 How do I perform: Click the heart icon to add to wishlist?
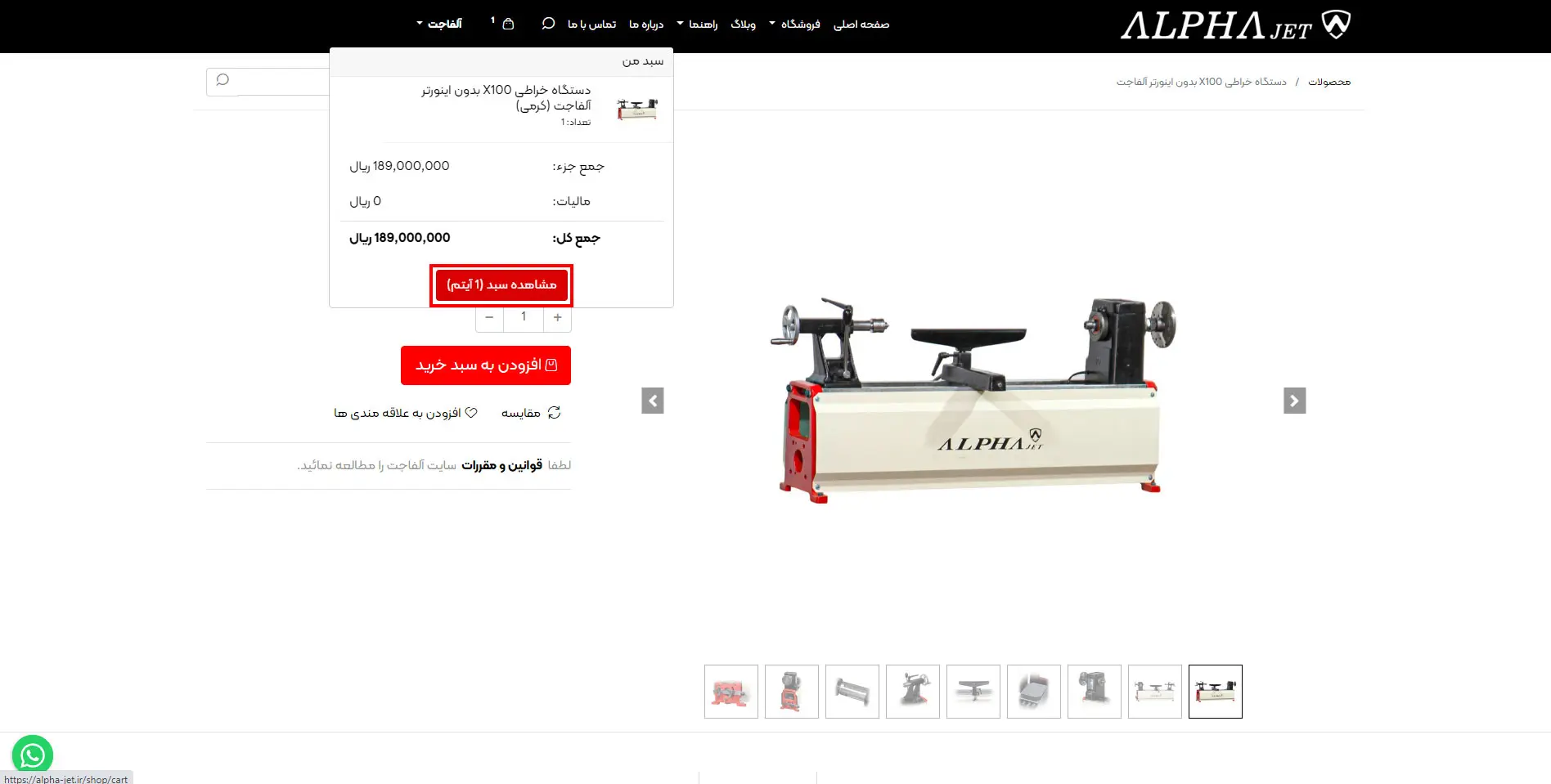click(x=471, y=413)
